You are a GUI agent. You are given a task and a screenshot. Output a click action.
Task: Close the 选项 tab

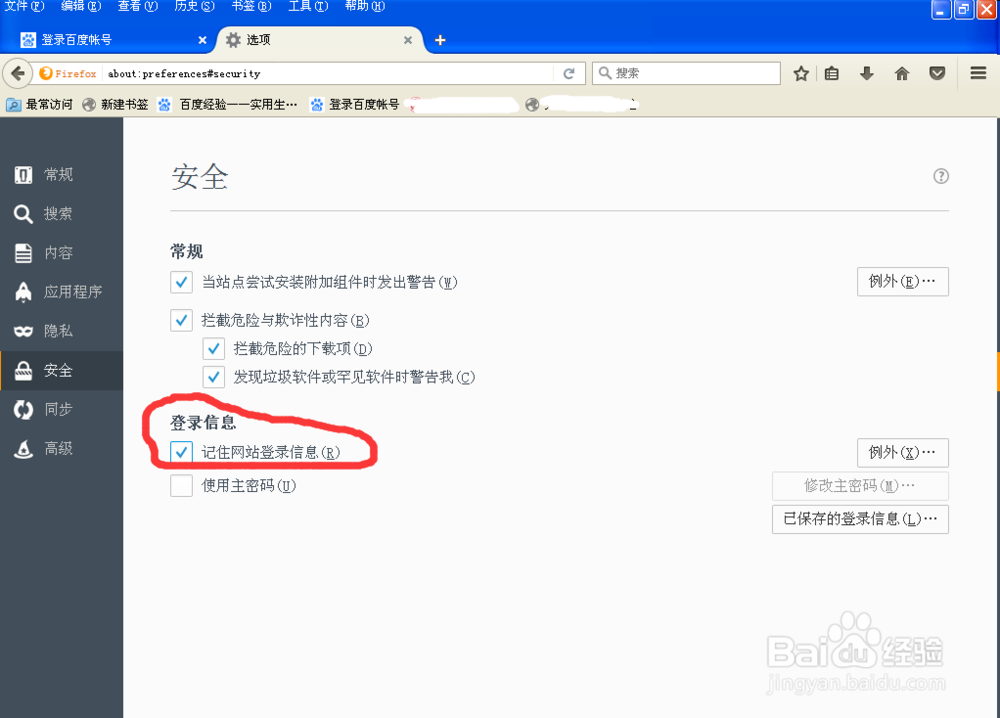click(408, 40)
